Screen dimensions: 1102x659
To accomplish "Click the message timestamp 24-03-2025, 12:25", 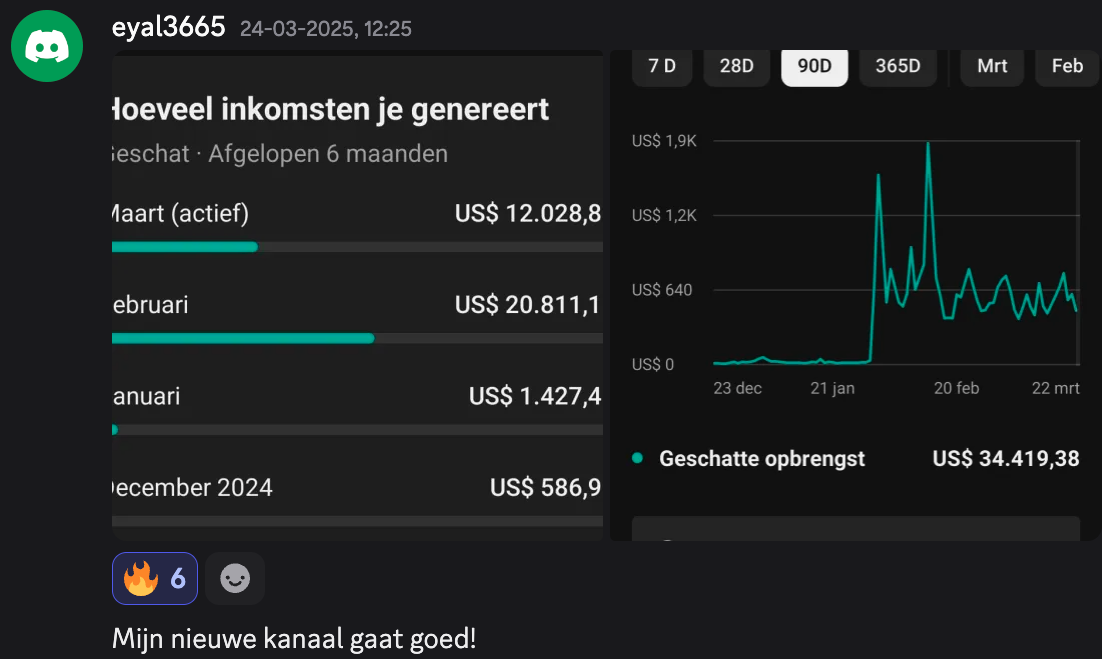I will click(325, 29).
